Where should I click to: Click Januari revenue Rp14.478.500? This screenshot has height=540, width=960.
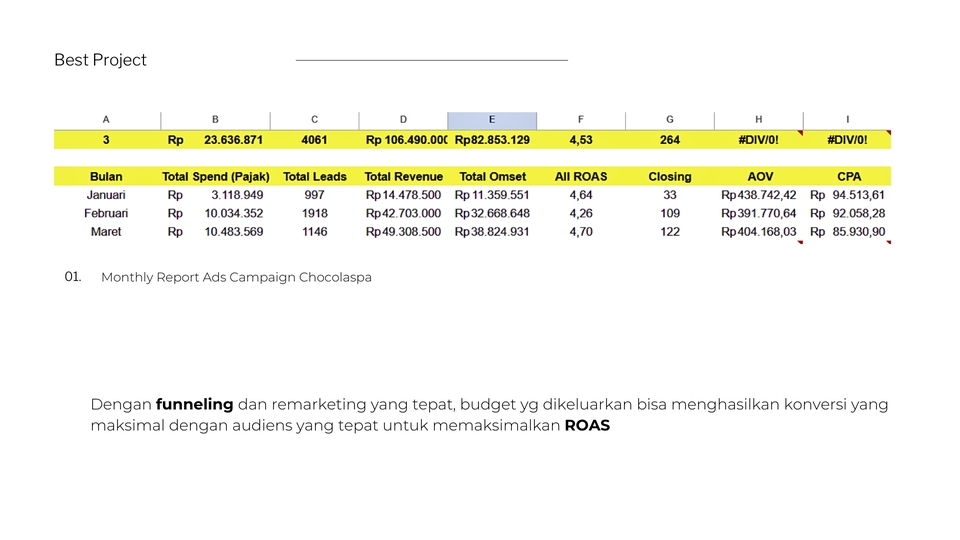click(x=403, y=195)
